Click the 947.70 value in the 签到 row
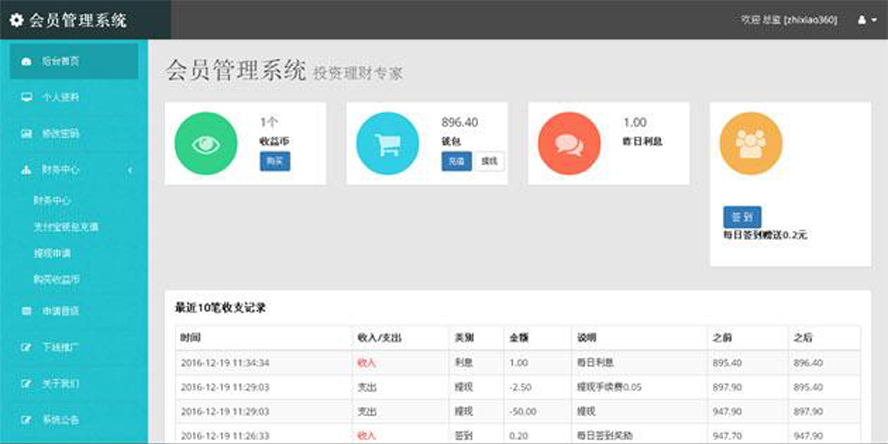This screenshot has height=444, width=888. [727, 436]
